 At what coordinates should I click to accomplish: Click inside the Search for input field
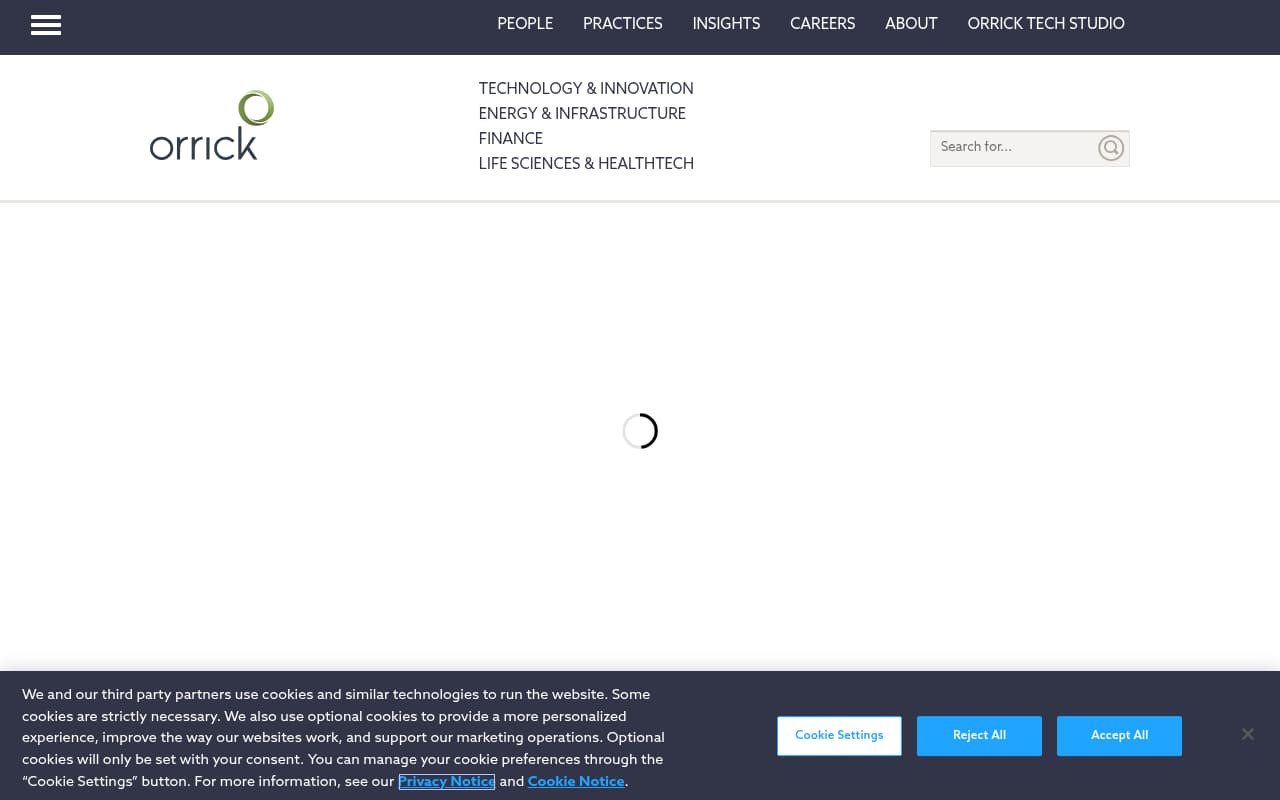[1010, 148]
